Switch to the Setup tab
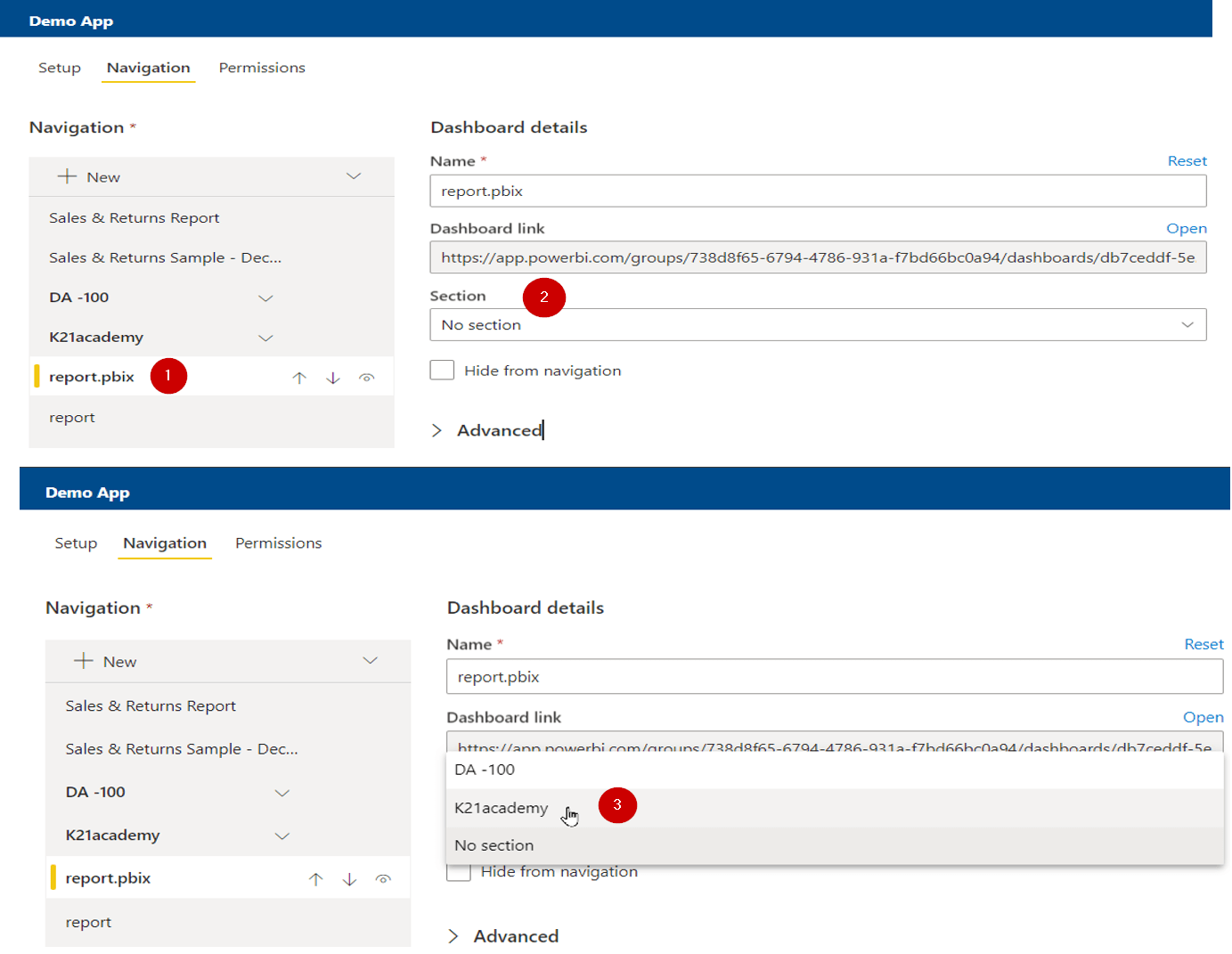The width and height of the screenshot is (1232, 954). click(x=59, y=68)
